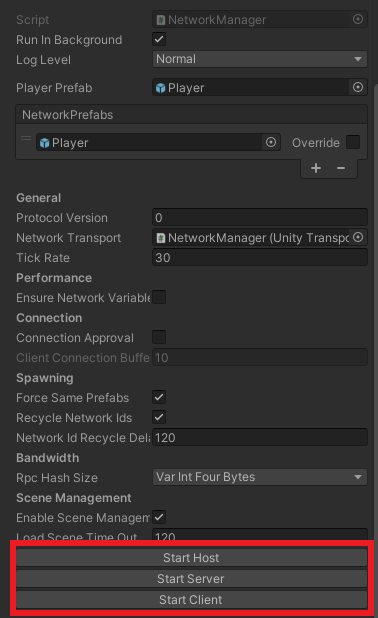Edit the Tick Rate value field
378x618 pixels.
pos(260,258)
